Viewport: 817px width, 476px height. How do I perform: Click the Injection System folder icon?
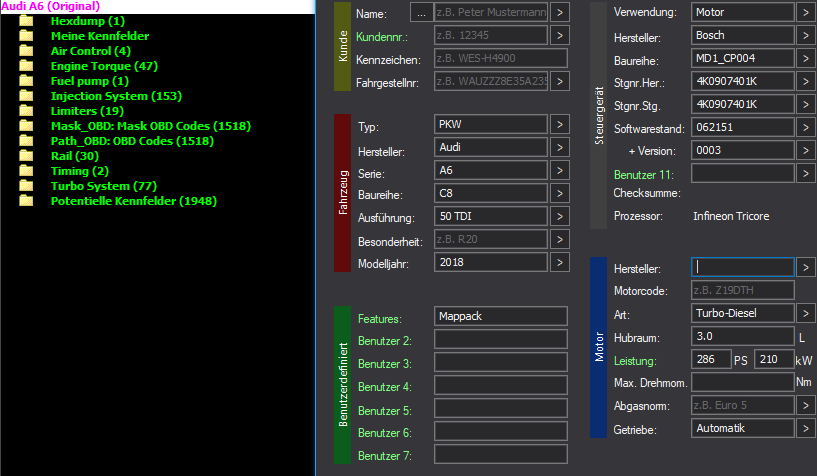pos(26,96)
